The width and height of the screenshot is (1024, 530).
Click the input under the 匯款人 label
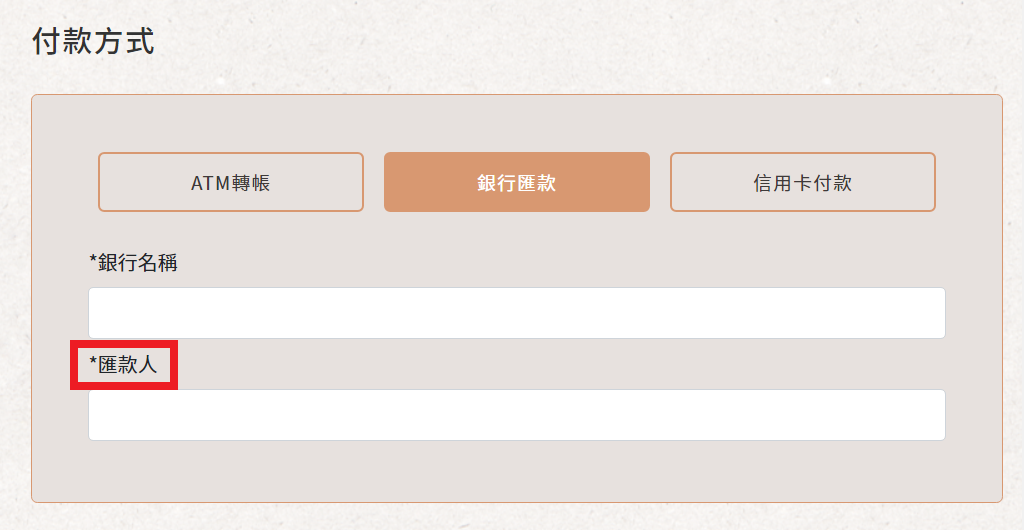tap(517, 415)
